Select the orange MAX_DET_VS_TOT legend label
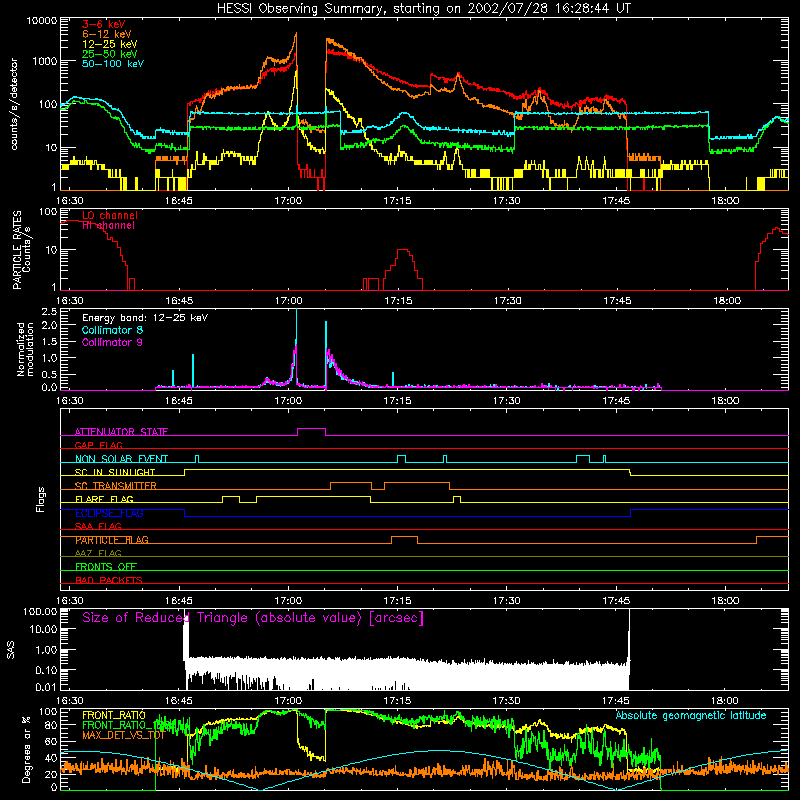This screenshot has height=800, width=800. (x=123, y=735)
